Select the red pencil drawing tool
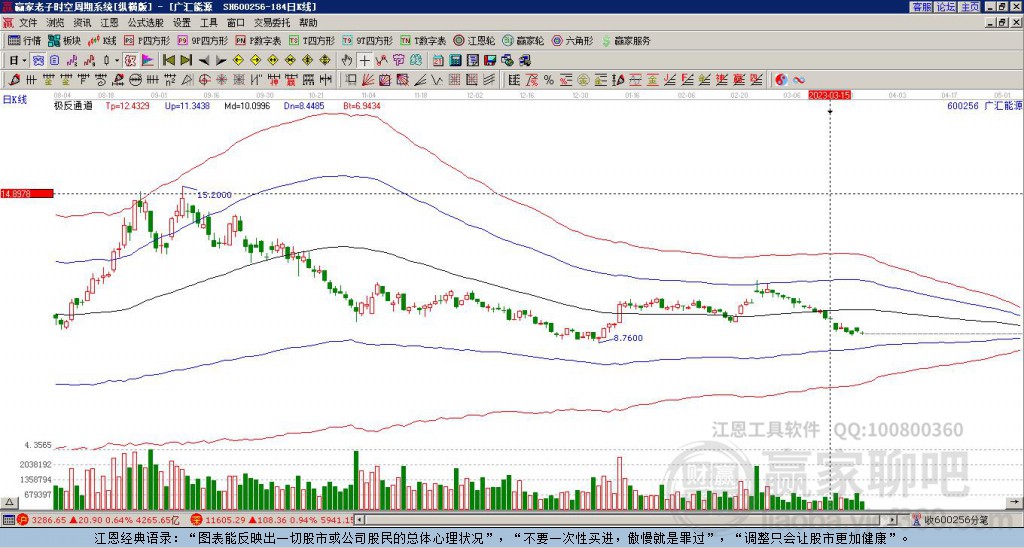1024x548 pixels. (14, 80)
